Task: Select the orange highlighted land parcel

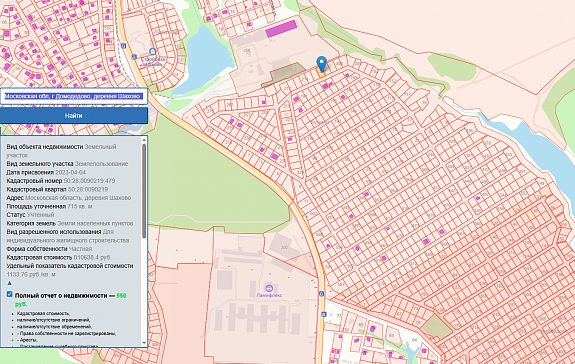Action: pyautogui.click(x=321, y=74)
